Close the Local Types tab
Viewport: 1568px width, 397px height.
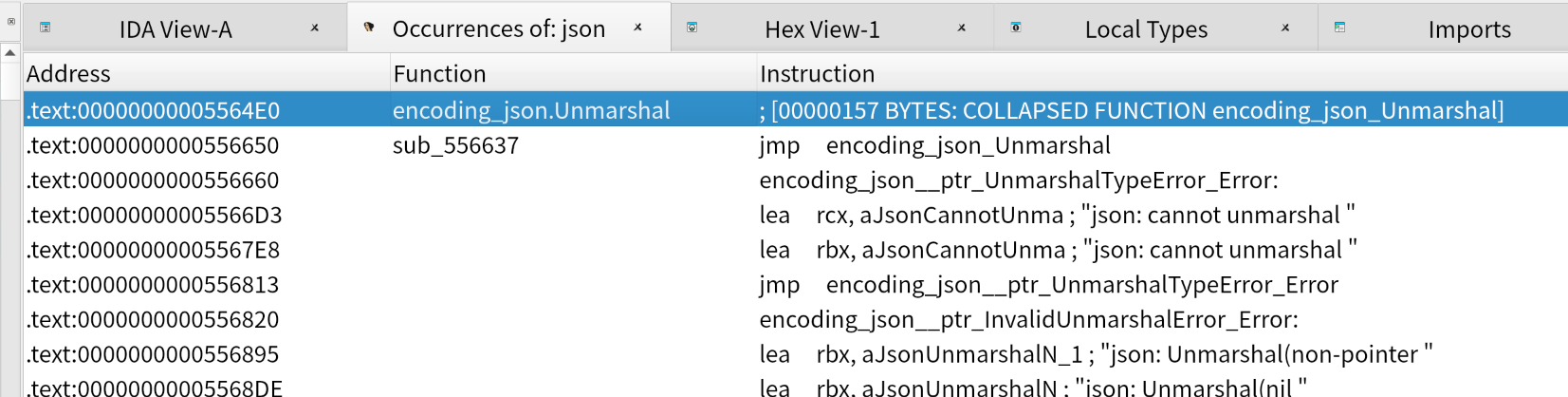(x=1285, y=28)
